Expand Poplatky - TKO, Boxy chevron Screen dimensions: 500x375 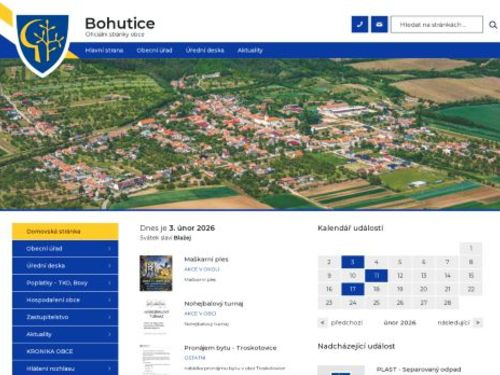point(109,283)
